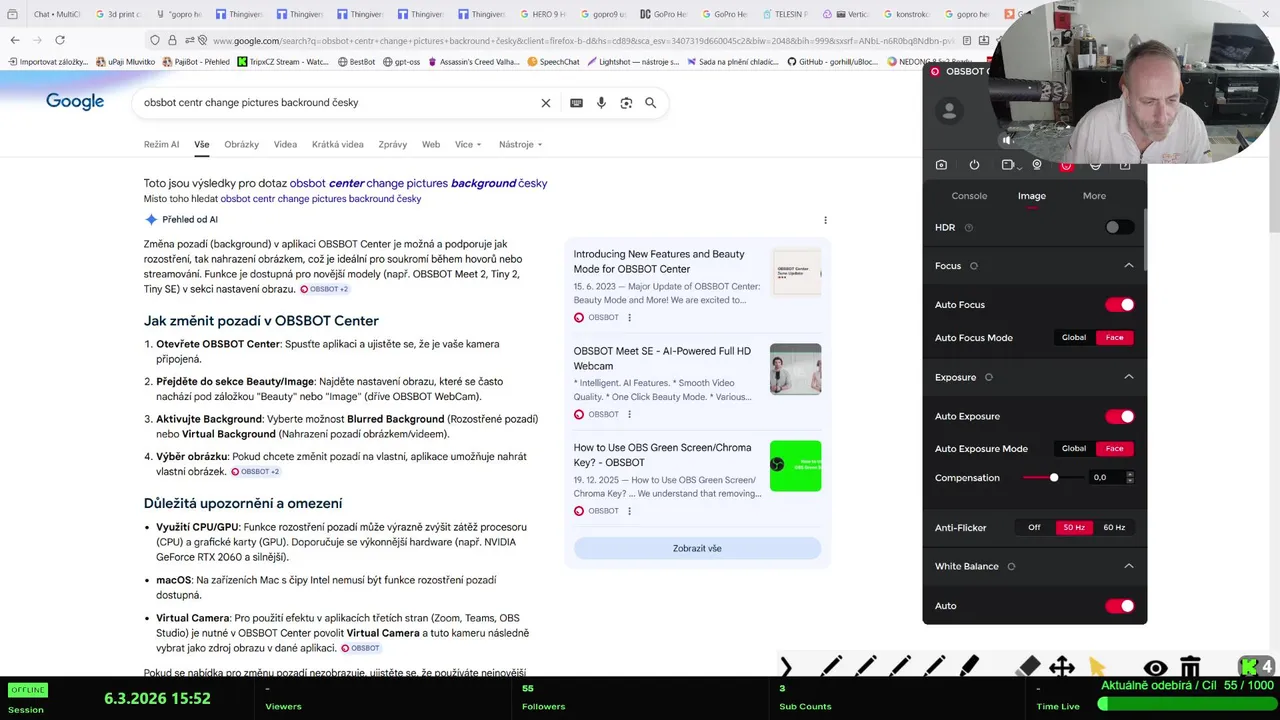Open the Compensation value spinner arrows
1280x720 pixels.
click(1130, 478)
